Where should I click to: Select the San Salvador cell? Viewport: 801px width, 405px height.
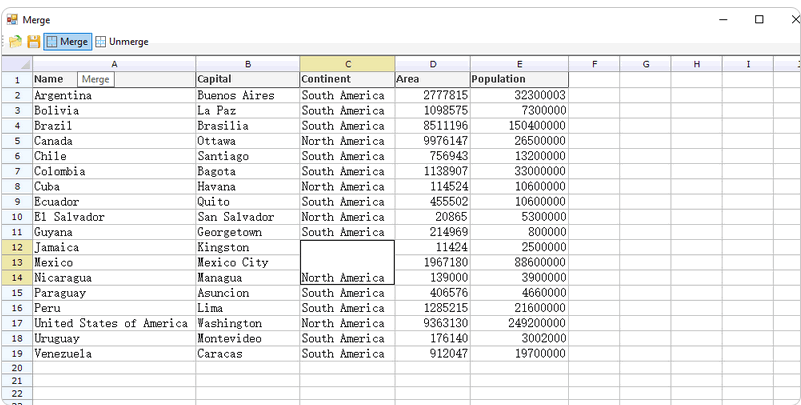(x=248, y=217)
